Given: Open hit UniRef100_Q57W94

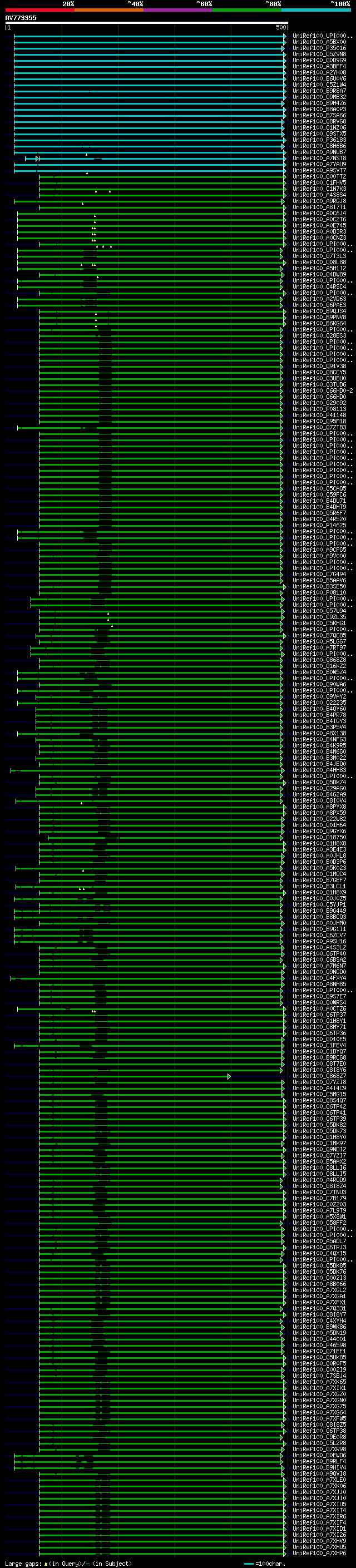Looking at the screenshot, I should pos(319,611).
